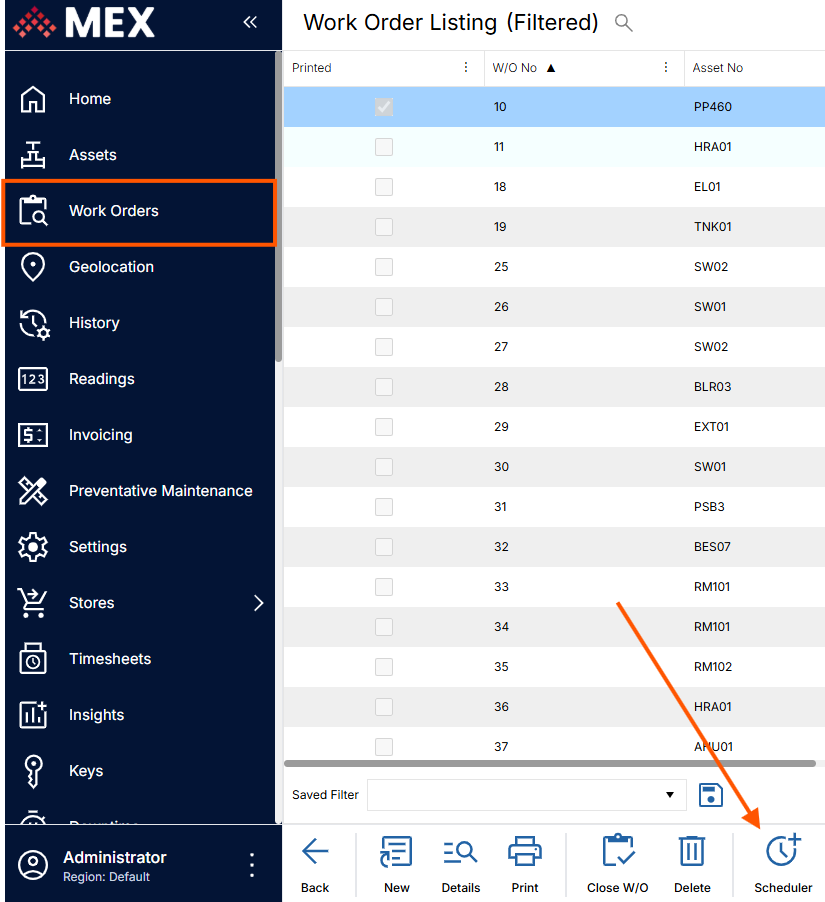825x902 pixels.
Task: Save the current filter with the disk icon
Action: coord(710,795)
